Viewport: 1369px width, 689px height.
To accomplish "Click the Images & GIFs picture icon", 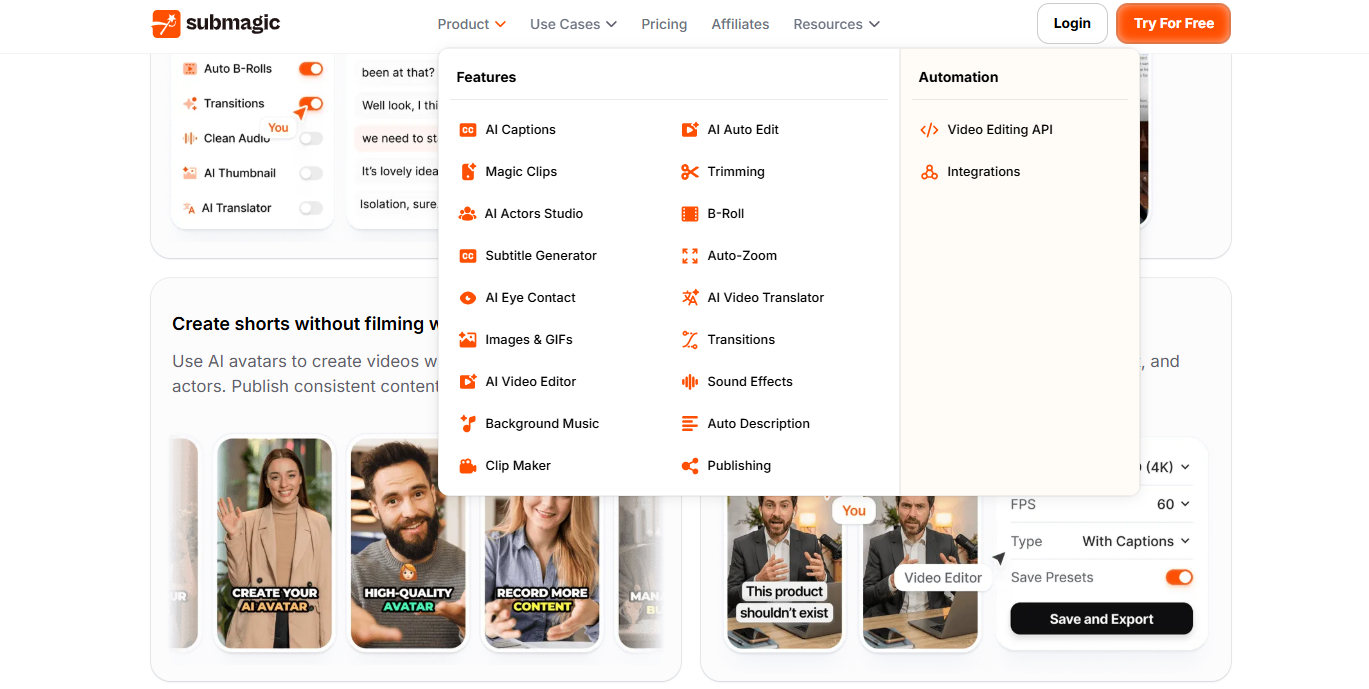I will coord(468,340).
